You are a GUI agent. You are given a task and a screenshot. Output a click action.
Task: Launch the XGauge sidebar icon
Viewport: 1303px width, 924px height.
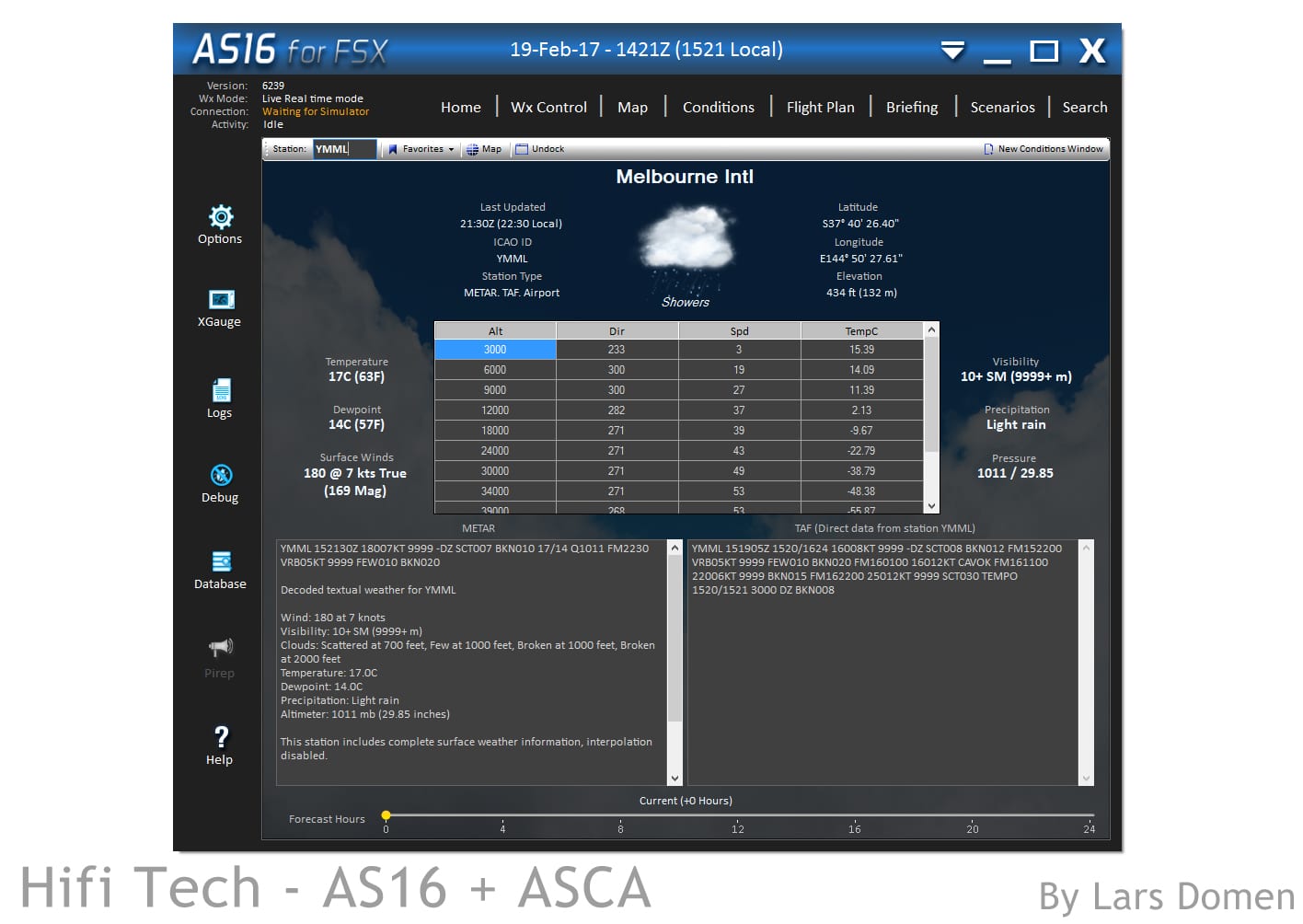221,300
